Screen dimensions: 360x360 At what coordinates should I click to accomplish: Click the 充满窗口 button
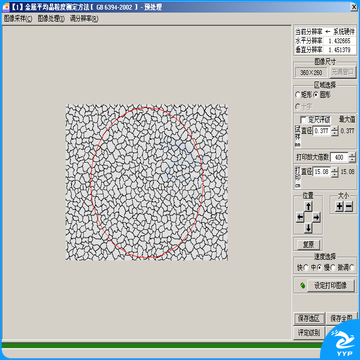pyautogui.click(x=343, y=72)
